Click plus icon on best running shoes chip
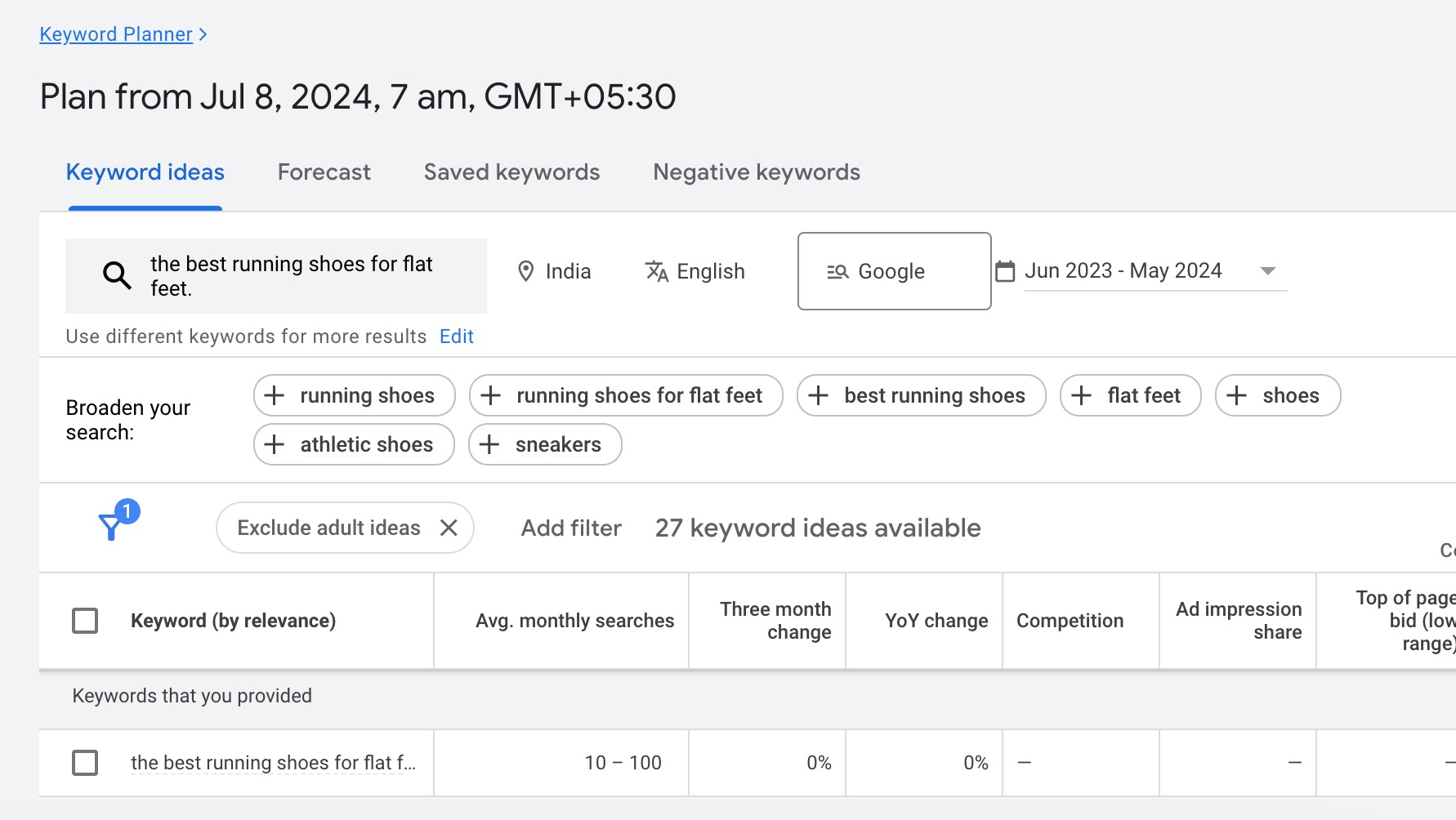1456x820 pixels. click(818, 395)
